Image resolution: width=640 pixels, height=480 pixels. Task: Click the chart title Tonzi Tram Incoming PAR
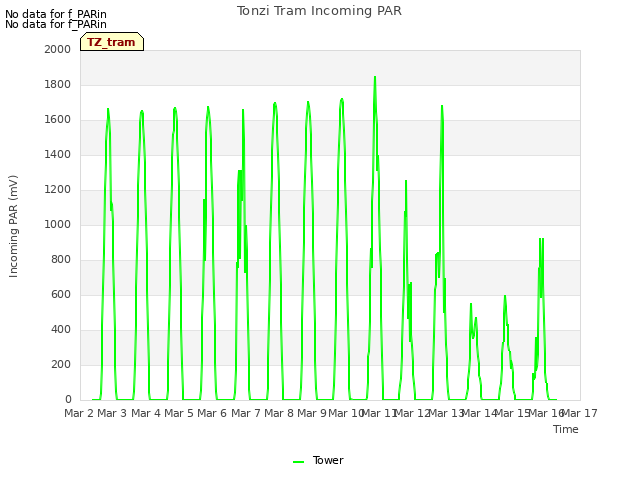(319, 11)
